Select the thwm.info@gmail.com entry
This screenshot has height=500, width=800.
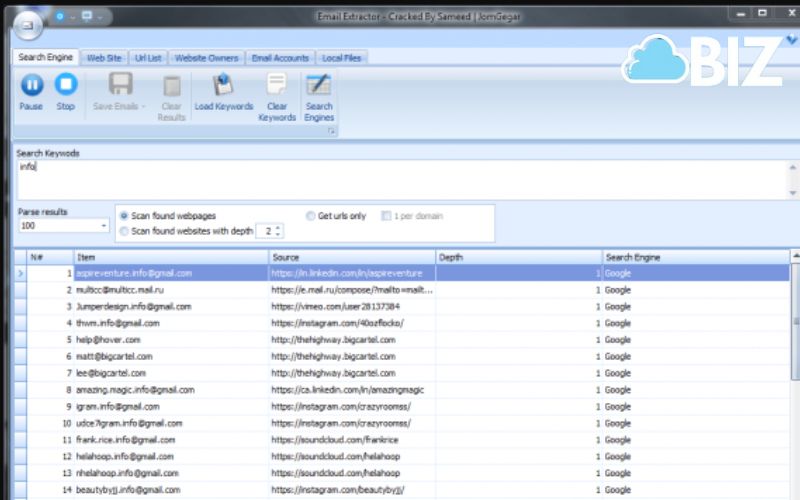click(x=118, y=323)
